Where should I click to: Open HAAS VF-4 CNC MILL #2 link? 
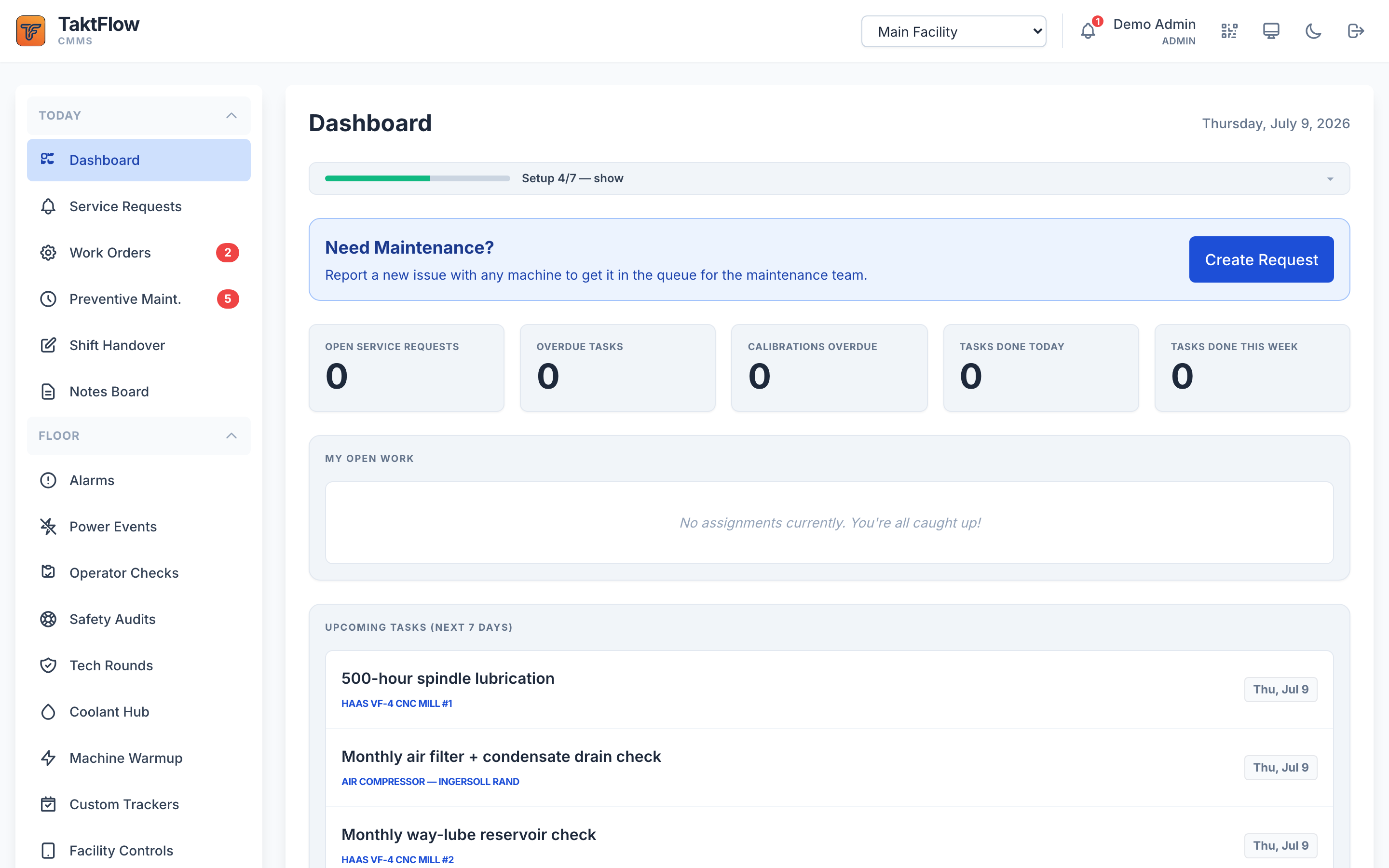[397, 859]
